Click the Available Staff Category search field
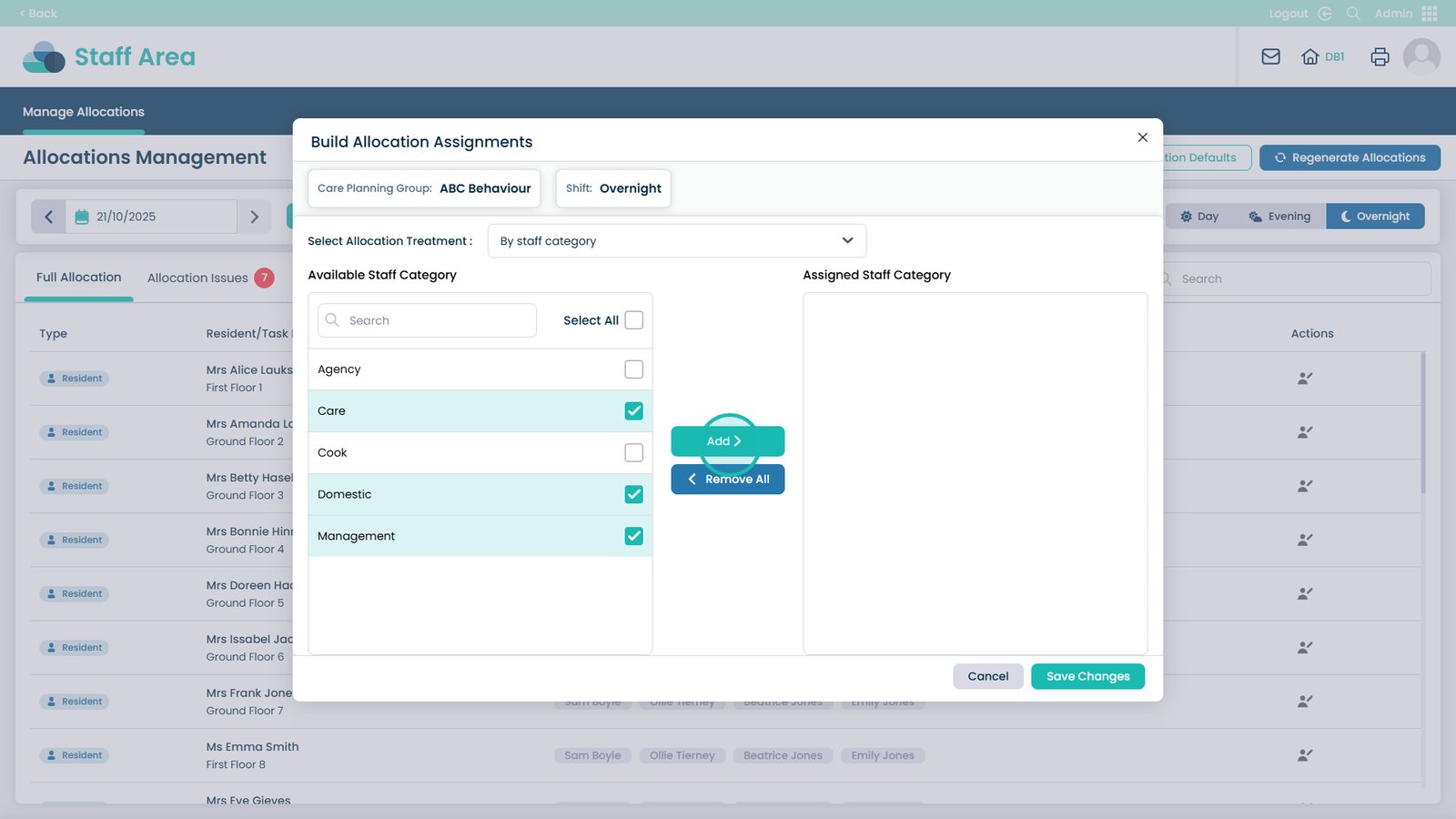Viewport: 1456px width, 819px height. pos(428,320)
